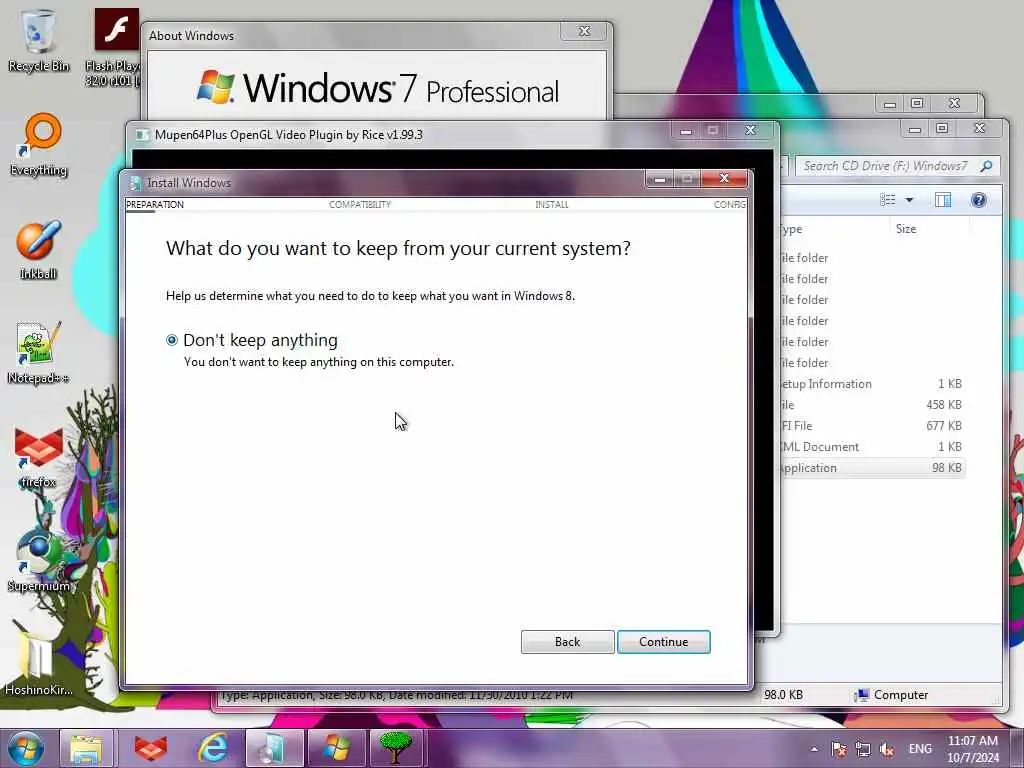Minimize the Install Windows dialog
This screenshot has width=1024, height=768.
coord(660,178)
